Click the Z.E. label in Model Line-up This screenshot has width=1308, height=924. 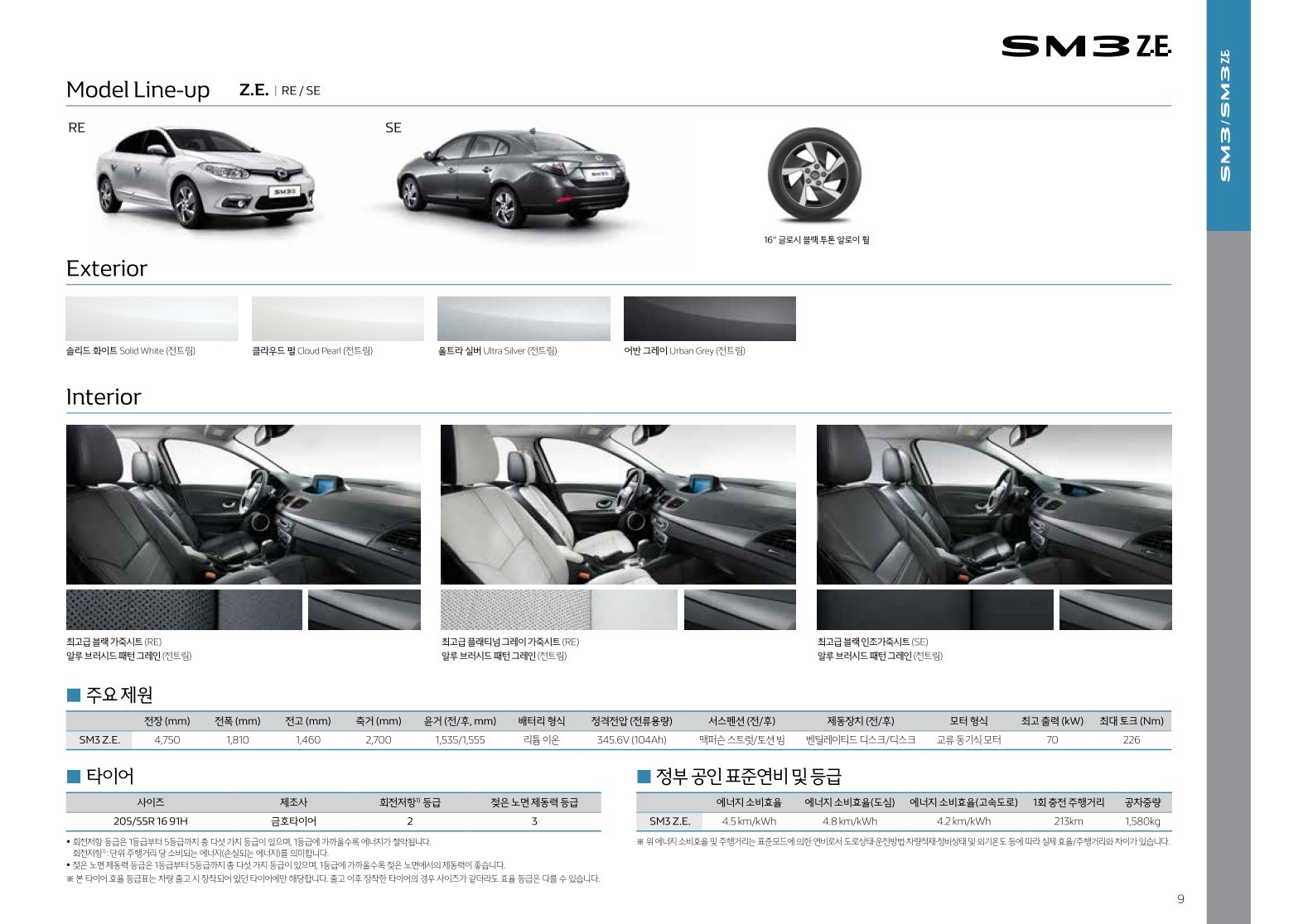pyautogui.click(x=253, y=90)
